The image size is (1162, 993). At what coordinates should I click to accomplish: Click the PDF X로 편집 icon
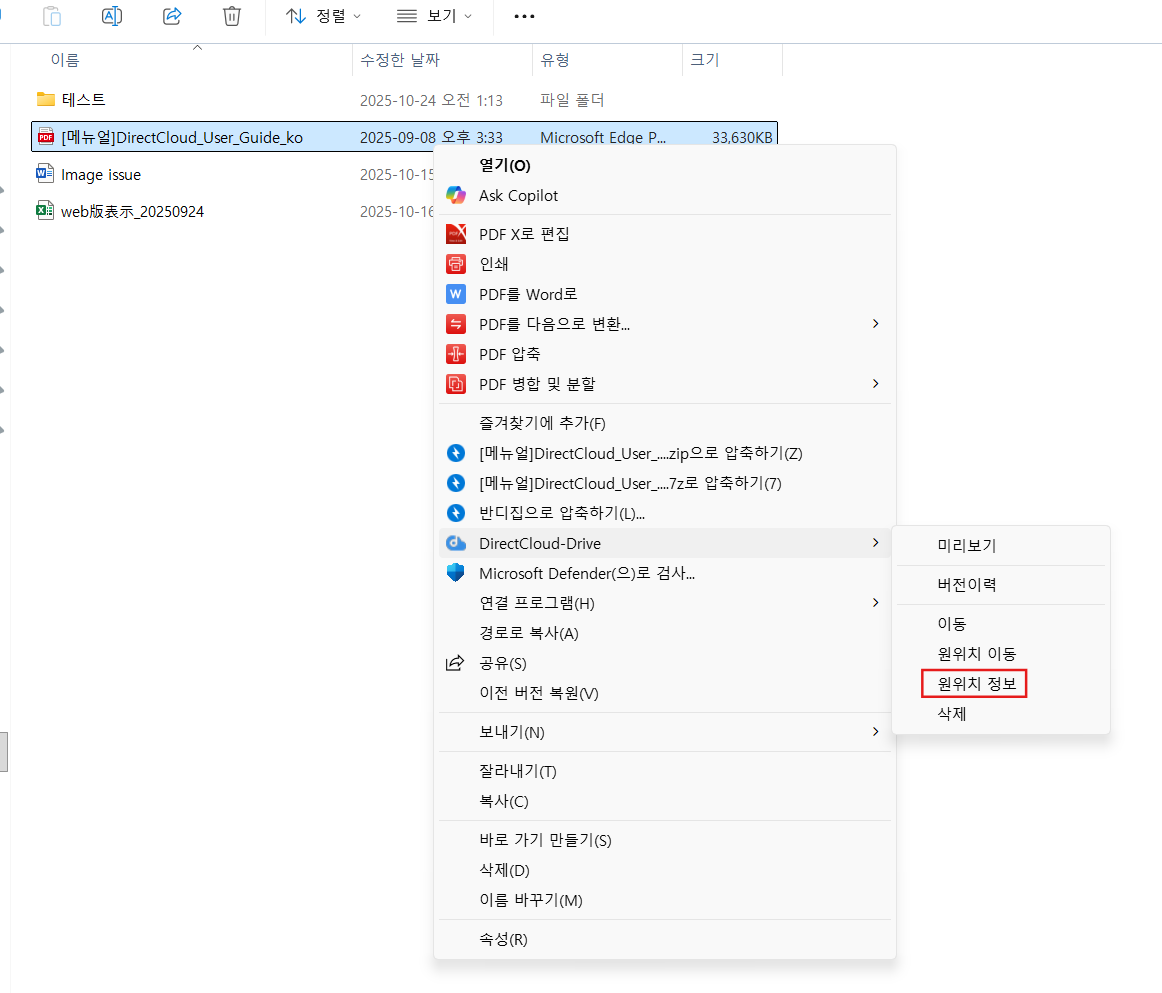(x=456, y=234)
